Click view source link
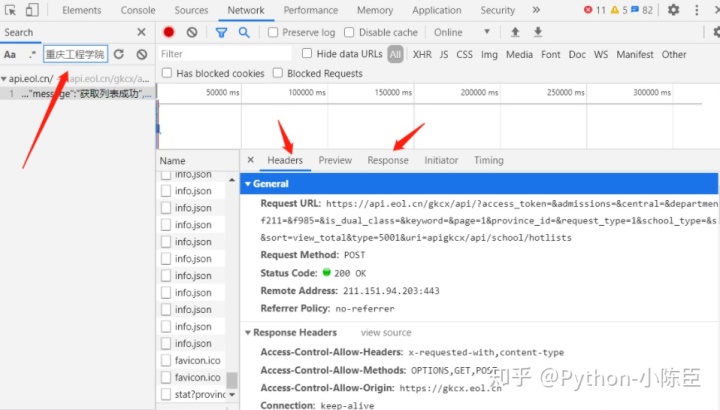The width and height of the screenshot is (720, 410). click(386, 332)
